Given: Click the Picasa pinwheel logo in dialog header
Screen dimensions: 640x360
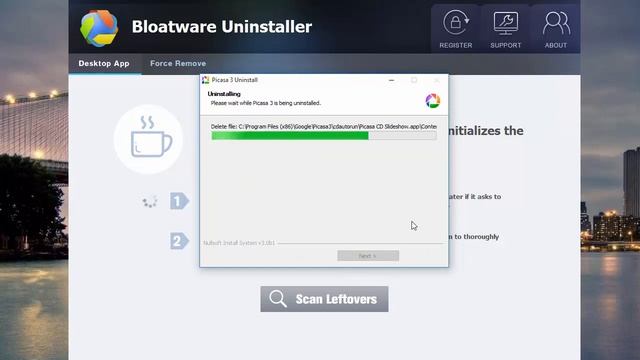Looking at the screenshot, I should (433, 100).
